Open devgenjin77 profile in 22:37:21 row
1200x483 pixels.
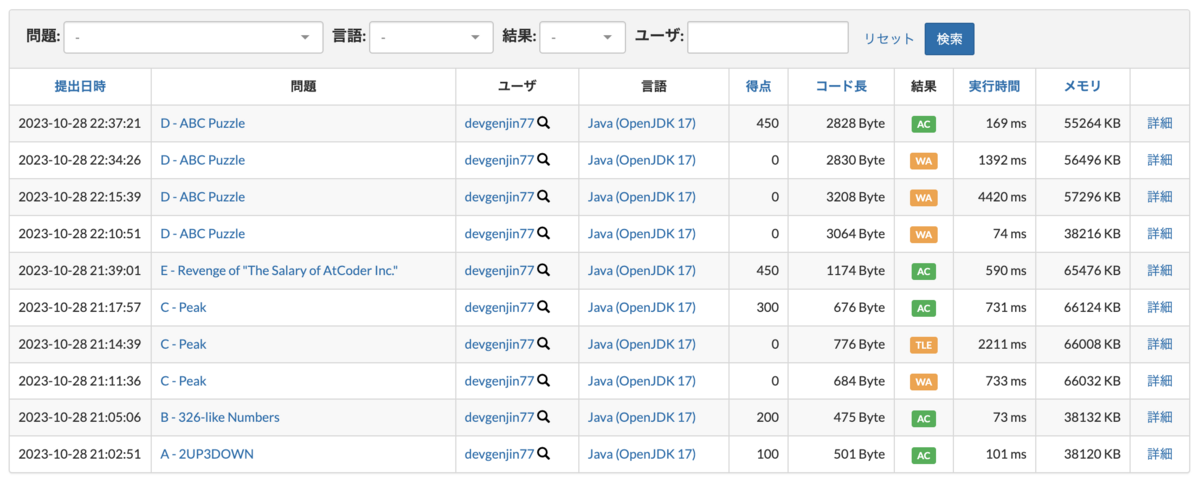500,123
